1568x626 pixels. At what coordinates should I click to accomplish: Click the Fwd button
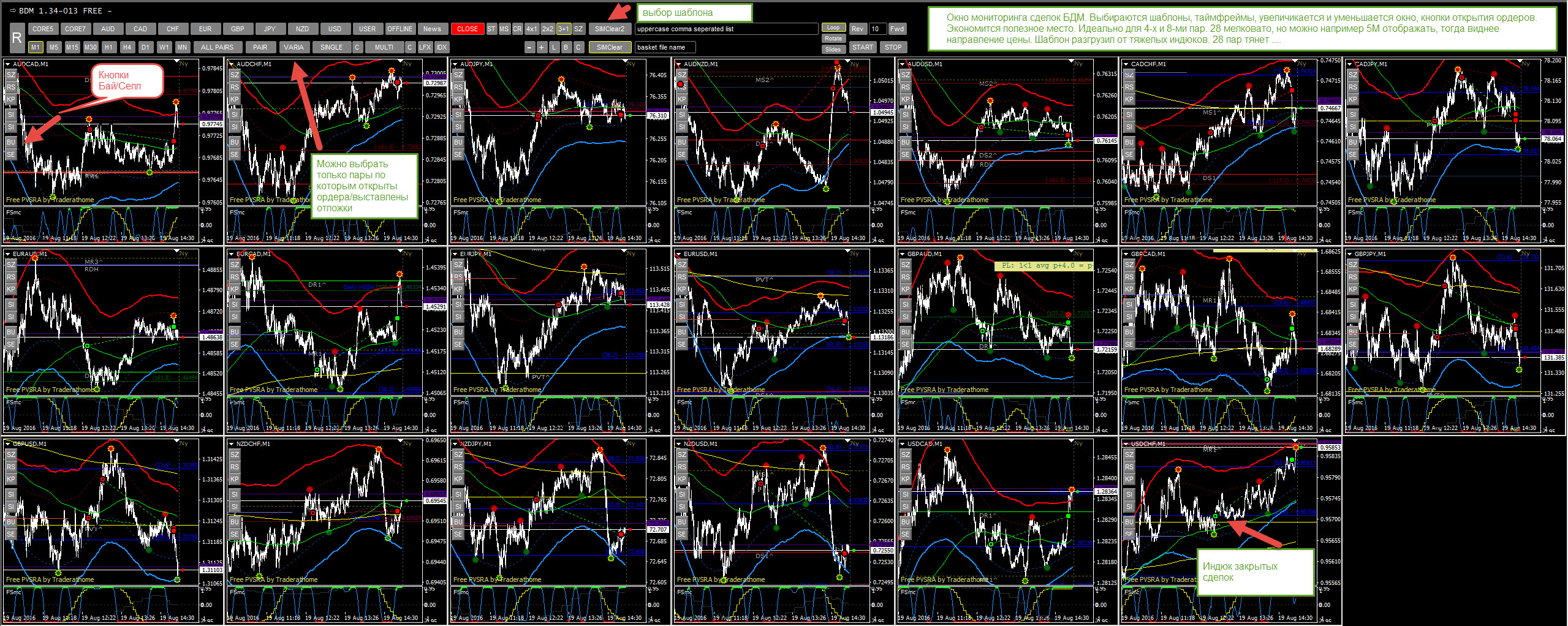897,29
